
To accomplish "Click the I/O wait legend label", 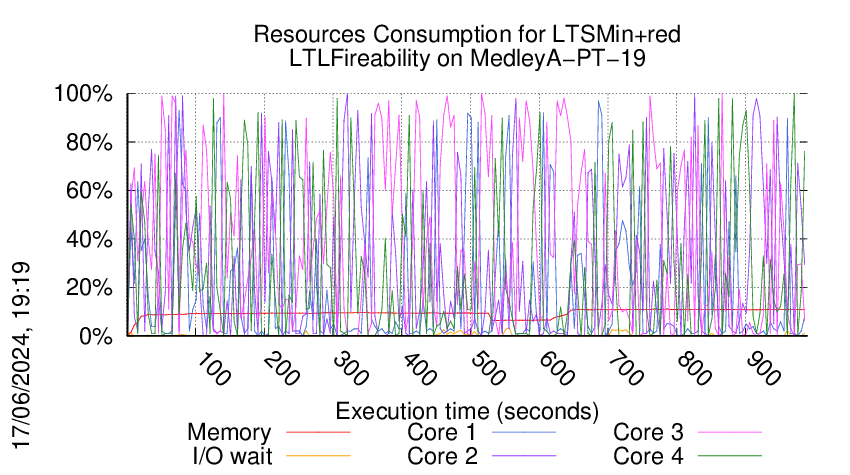I will [x=232, y=456].
